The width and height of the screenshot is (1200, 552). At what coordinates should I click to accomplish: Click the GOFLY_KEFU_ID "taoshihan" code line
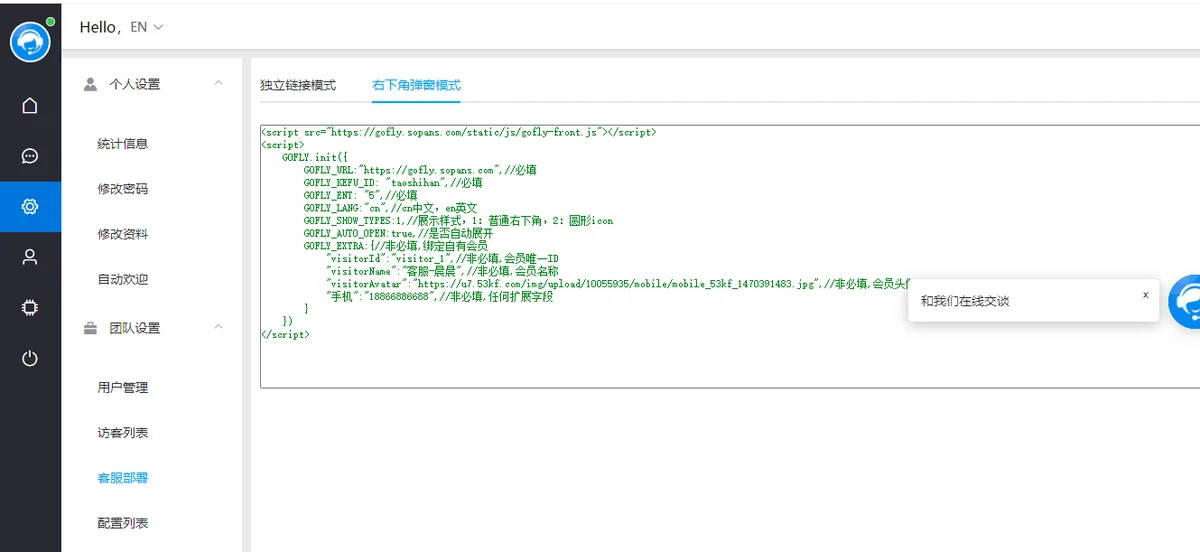click(x=393, y=183)
